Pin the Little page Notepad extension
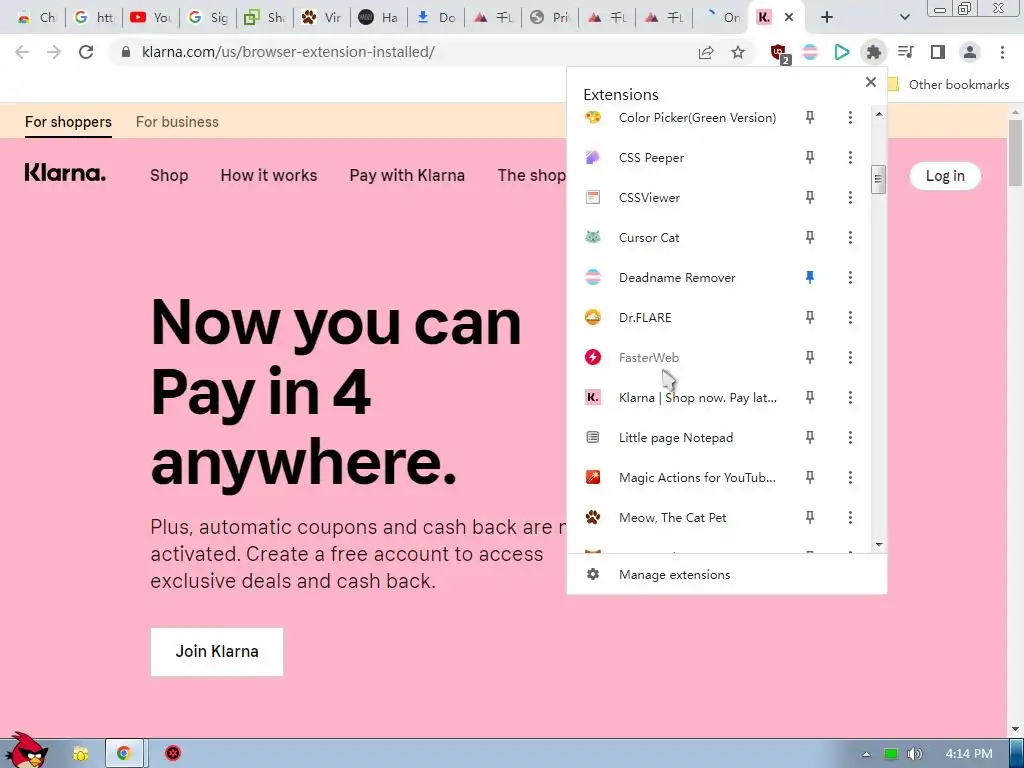The width and height of the screenshot is (1024, 768). pos(810,438)
